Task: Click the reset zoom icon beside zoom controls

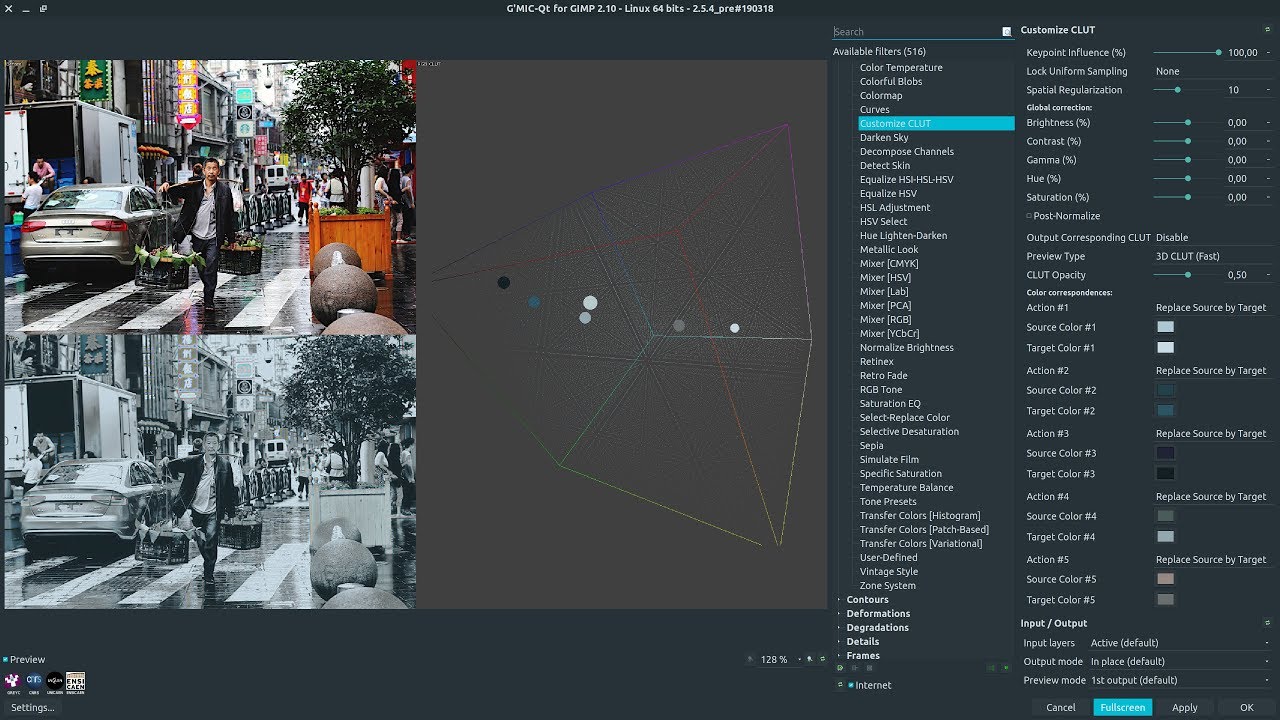Action: click(x=821, y=659)
